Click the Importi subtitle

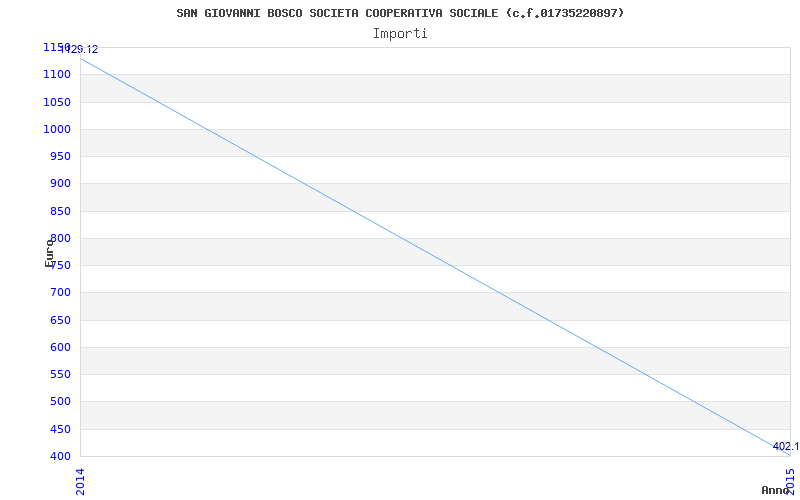coord(400,34)
